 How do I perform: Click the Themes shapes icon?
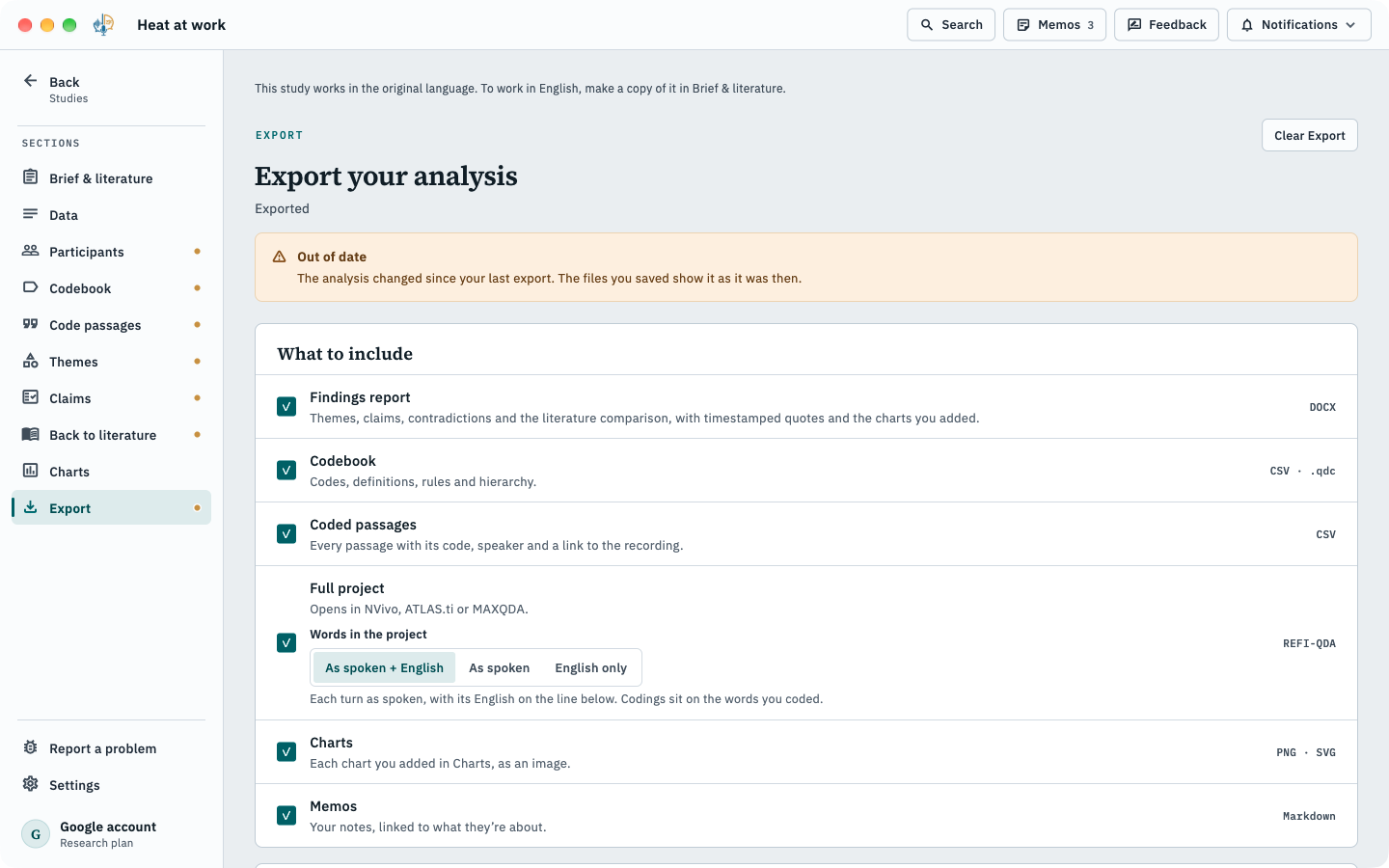point(31,361)
